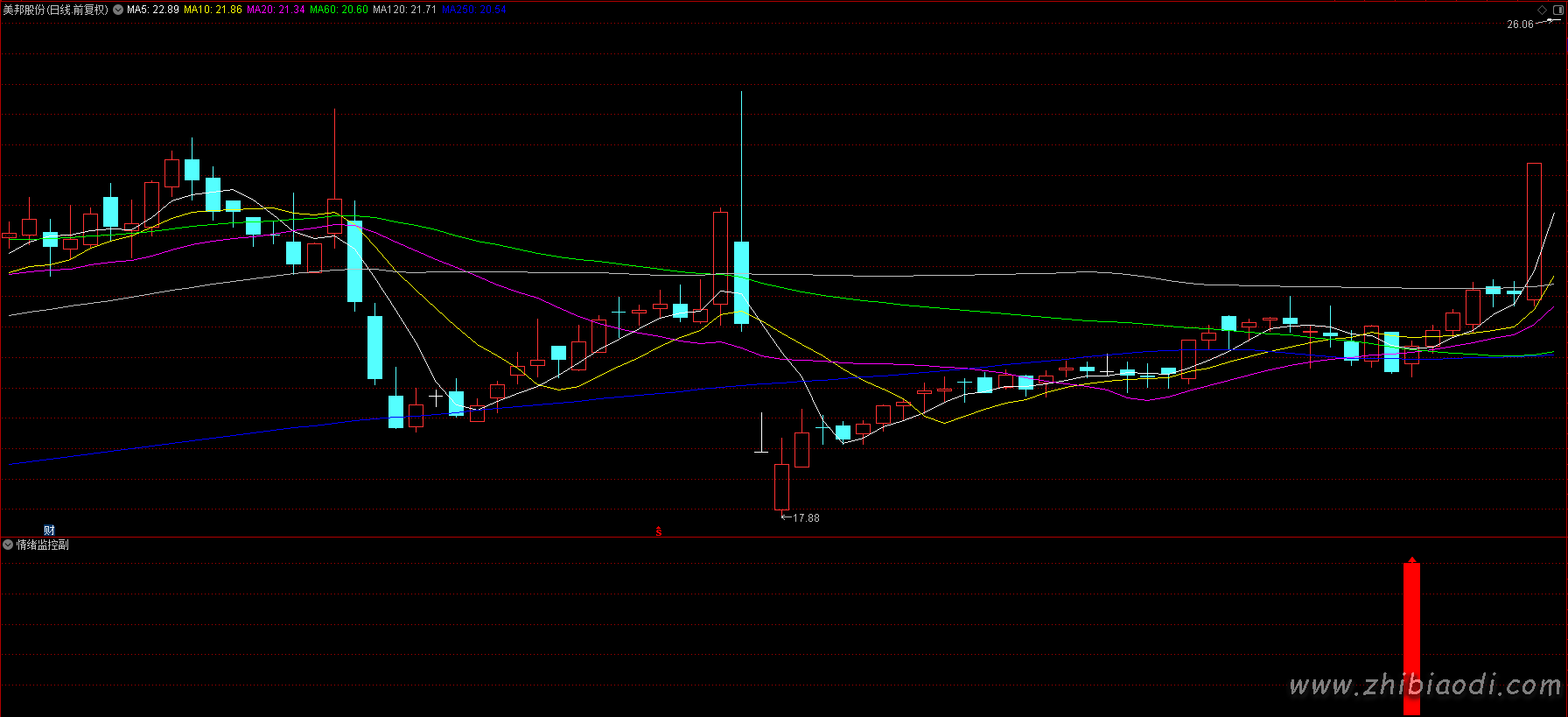The width and height of the screenshot is (1568, 717).
Task: Click the red arrow atop the indicator bar
Action: pos(1411,559)
